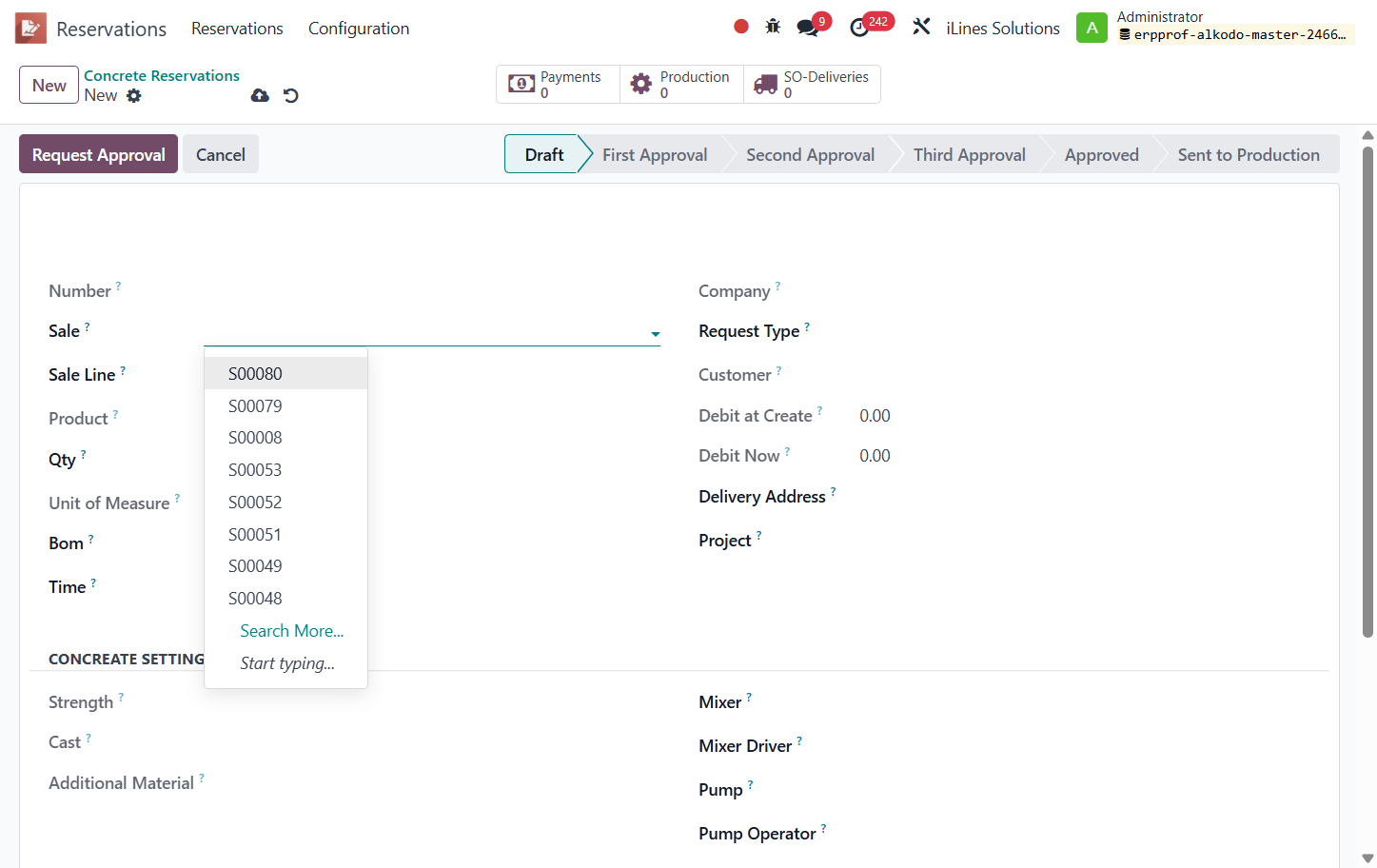Pick S00052 from the sale options

pos(285,503)
